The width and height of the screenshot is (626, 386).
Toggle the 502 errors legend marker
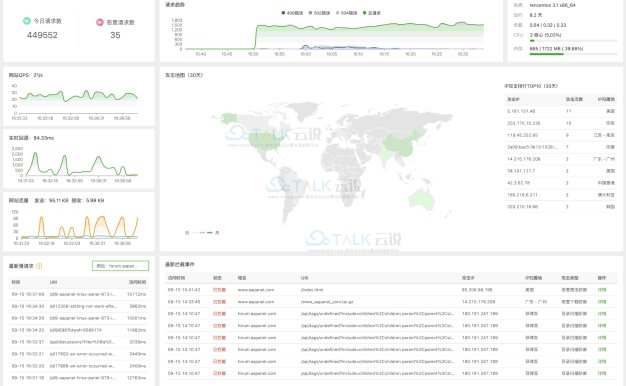tap(310, 13)
